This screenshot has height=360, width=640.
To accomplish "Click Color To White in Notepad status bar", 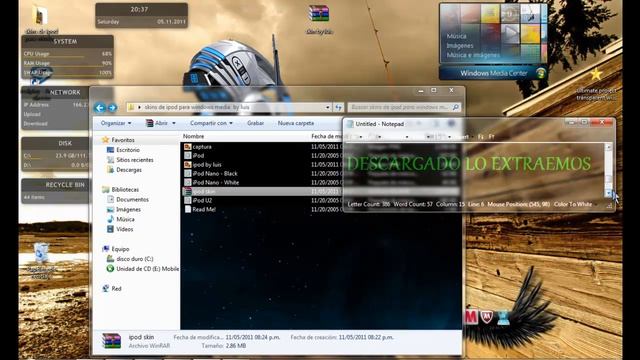I will 573,204.
